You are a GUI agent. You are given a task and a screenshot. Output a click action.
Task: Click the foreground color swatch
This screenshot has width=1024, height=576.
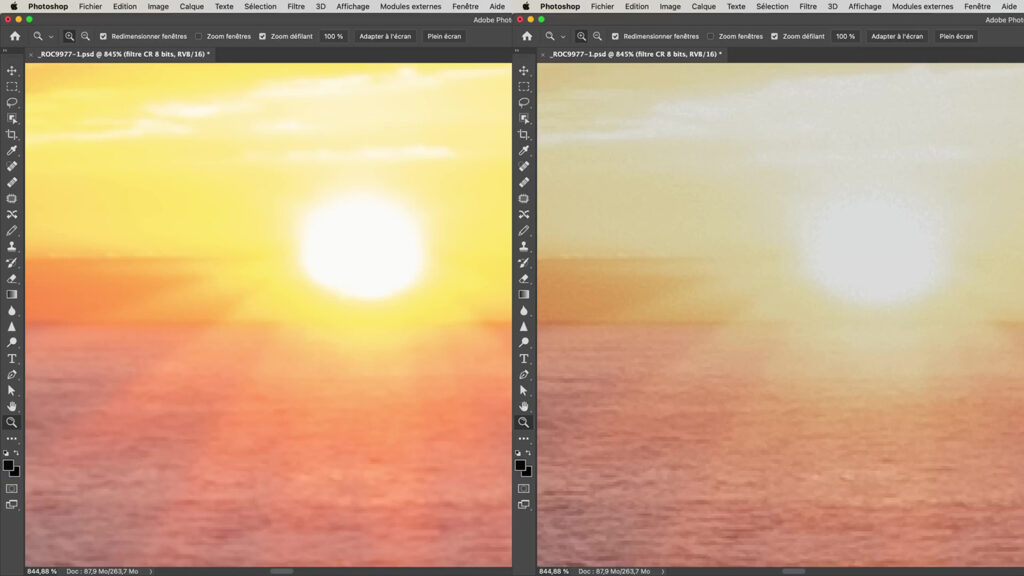pos(9,463)
